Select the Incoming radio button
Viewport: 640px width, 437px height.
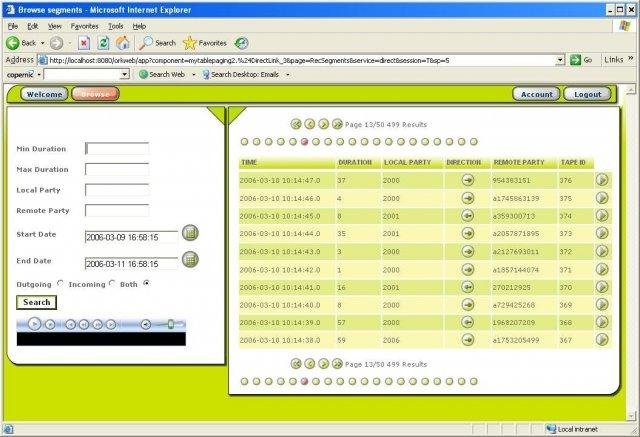(113, 283)
